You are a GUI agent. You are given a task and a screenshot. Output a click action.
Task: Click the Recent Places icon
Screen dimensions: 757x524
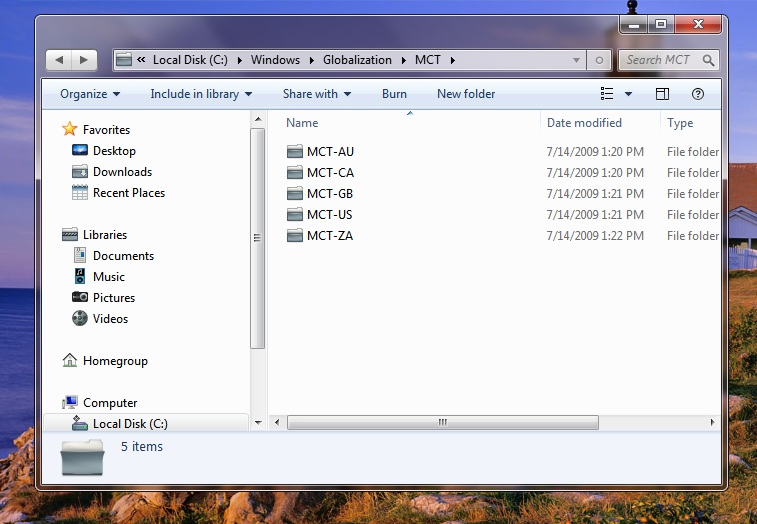pos(80,192)
